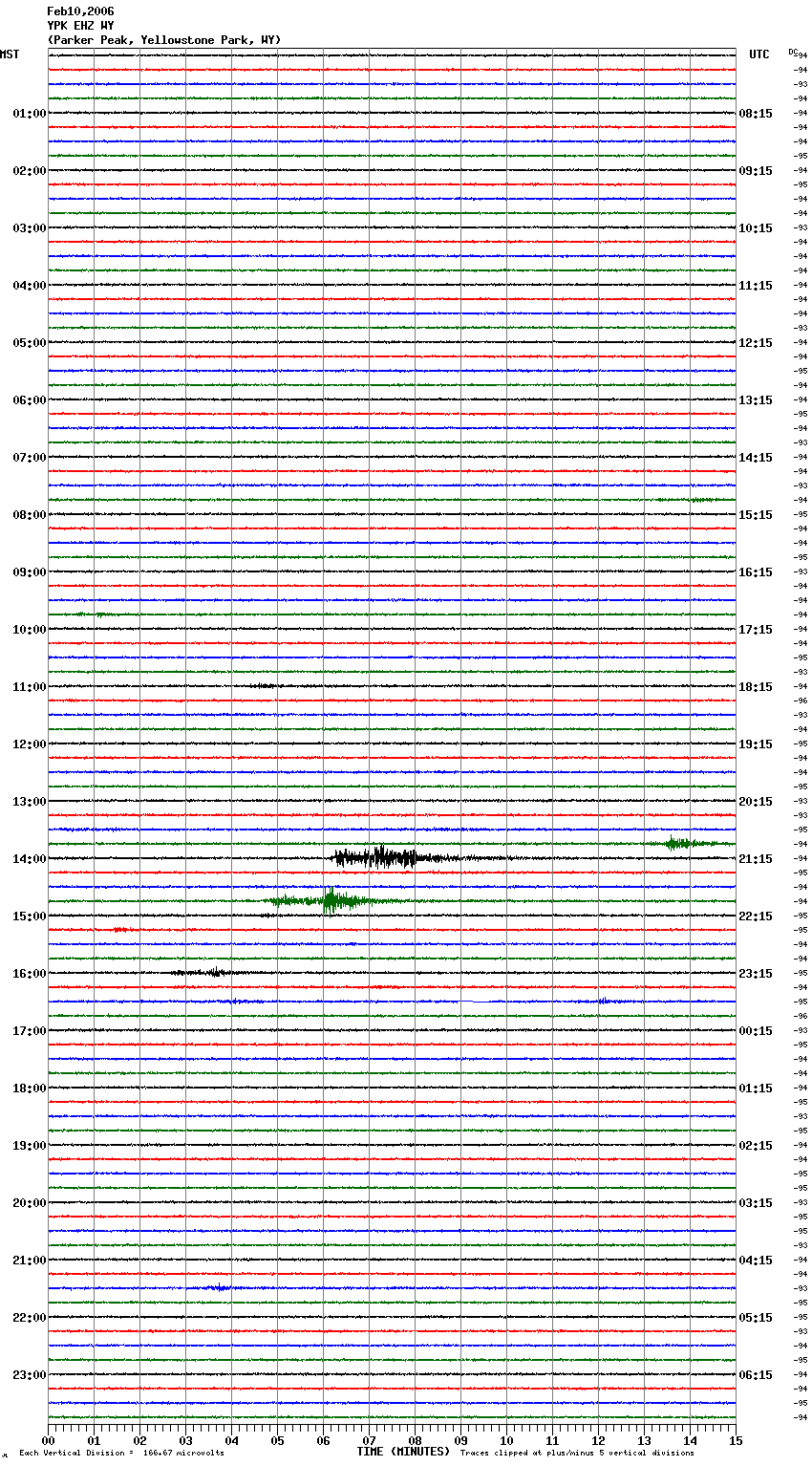Click the 02:15 UTC time label

[756, 1146]
